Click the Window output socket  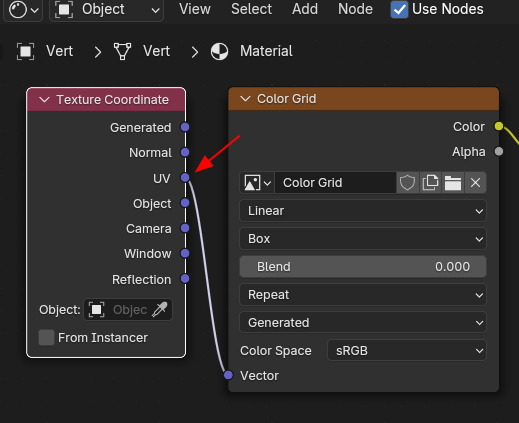[185, 253]
